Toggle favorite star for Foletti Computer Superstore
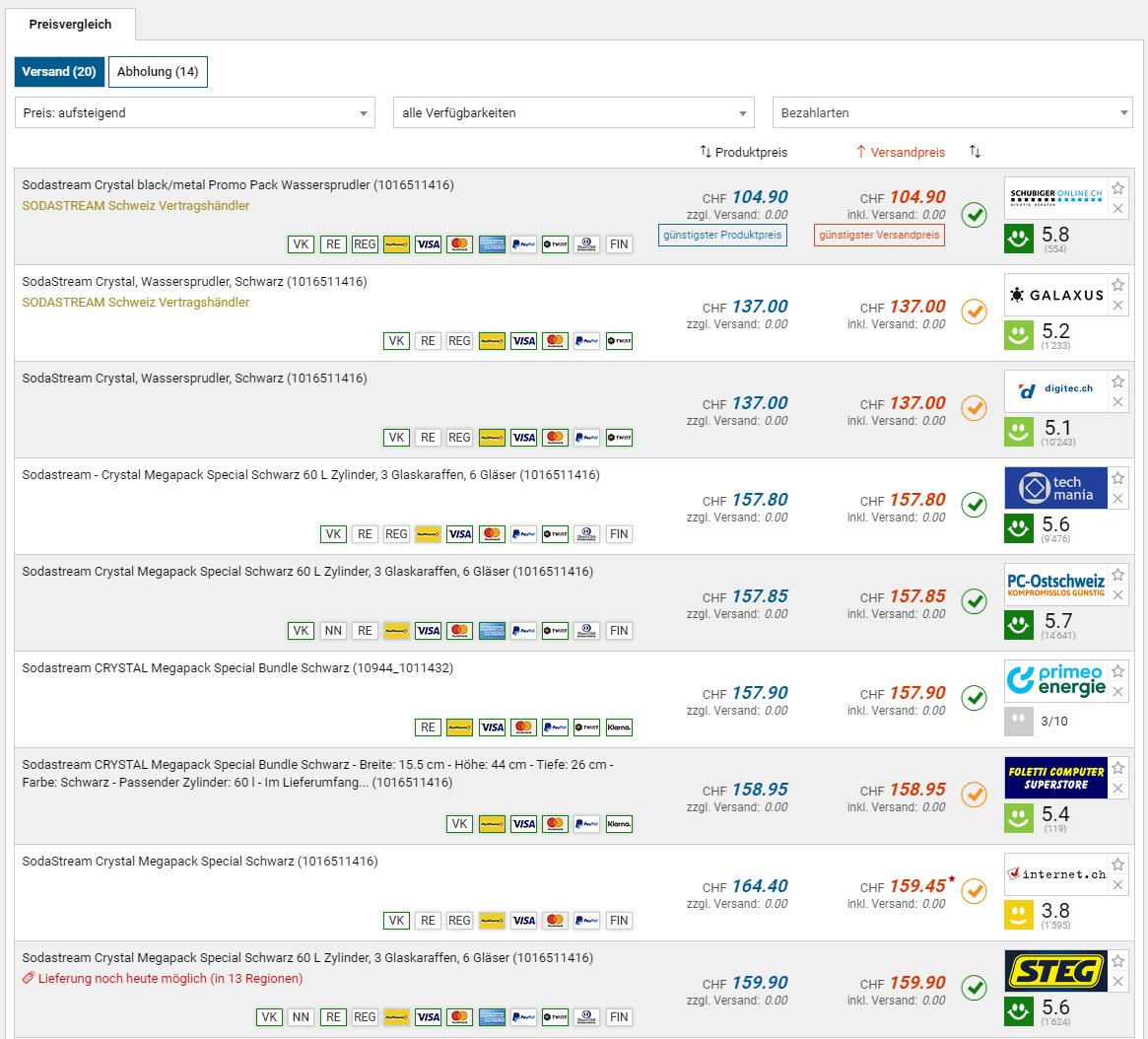Image resolution: width=1148 pixels, height=1039 pixels. click(x=1117, y=768)
